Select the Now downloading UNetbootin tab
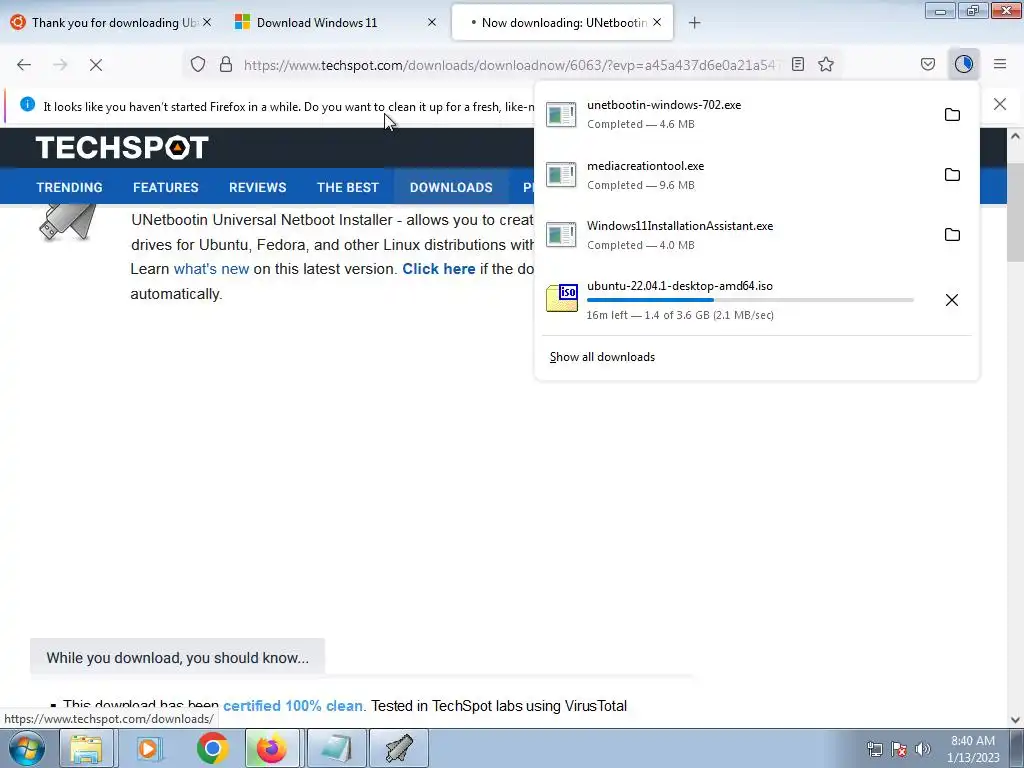Image resolution: width=1024 pixels, height=768 pixels. [x=563, y=22]
